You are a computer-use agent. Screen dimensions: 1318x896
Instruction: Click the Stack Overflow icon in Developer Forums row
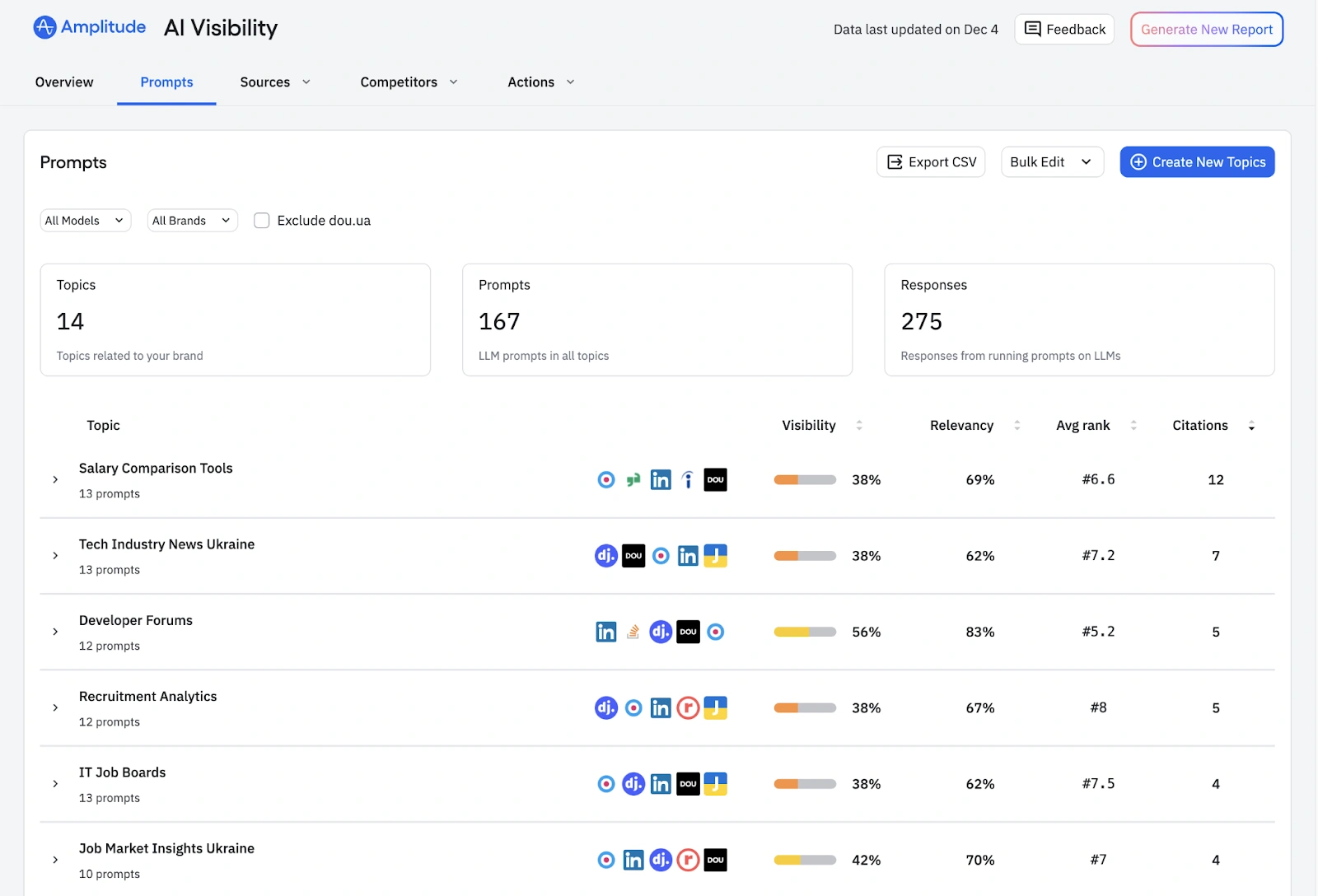pos(633,632)
